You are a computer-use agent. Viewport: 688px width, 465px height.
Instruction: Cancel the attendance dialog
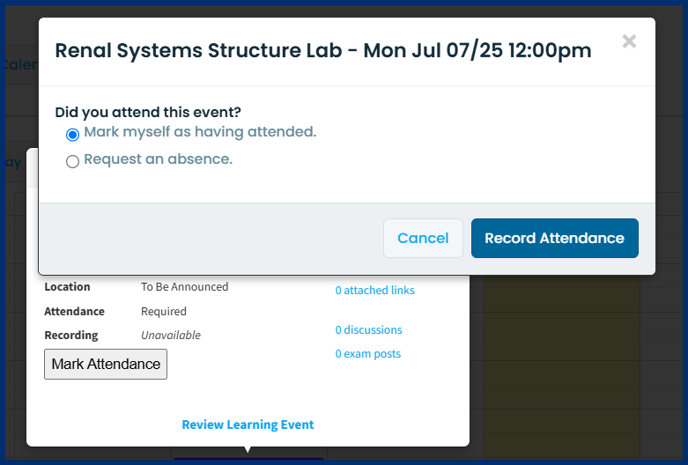tap(423, 238)
